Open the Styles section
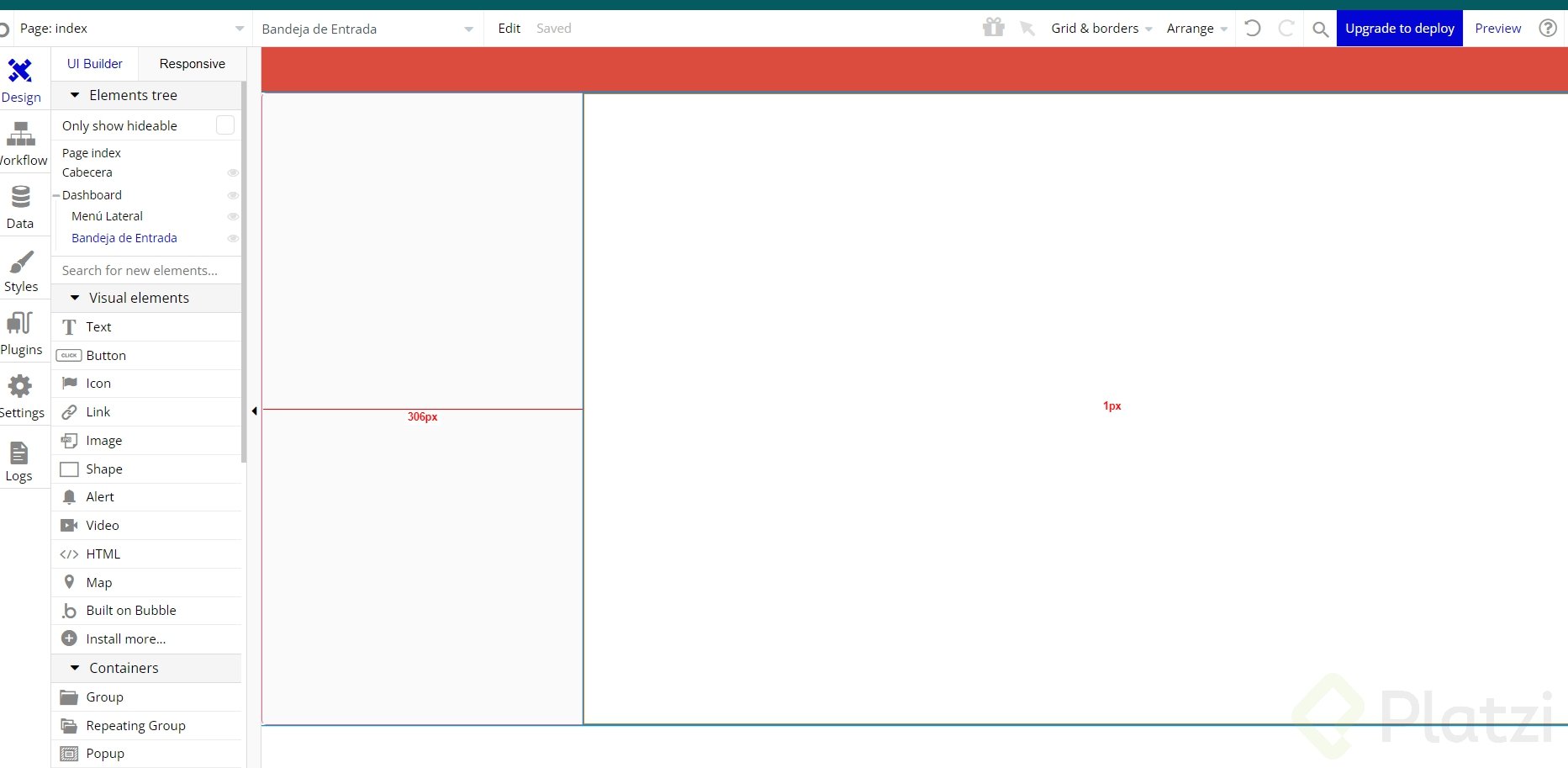The image size is (1568, 768). point(21,270)
